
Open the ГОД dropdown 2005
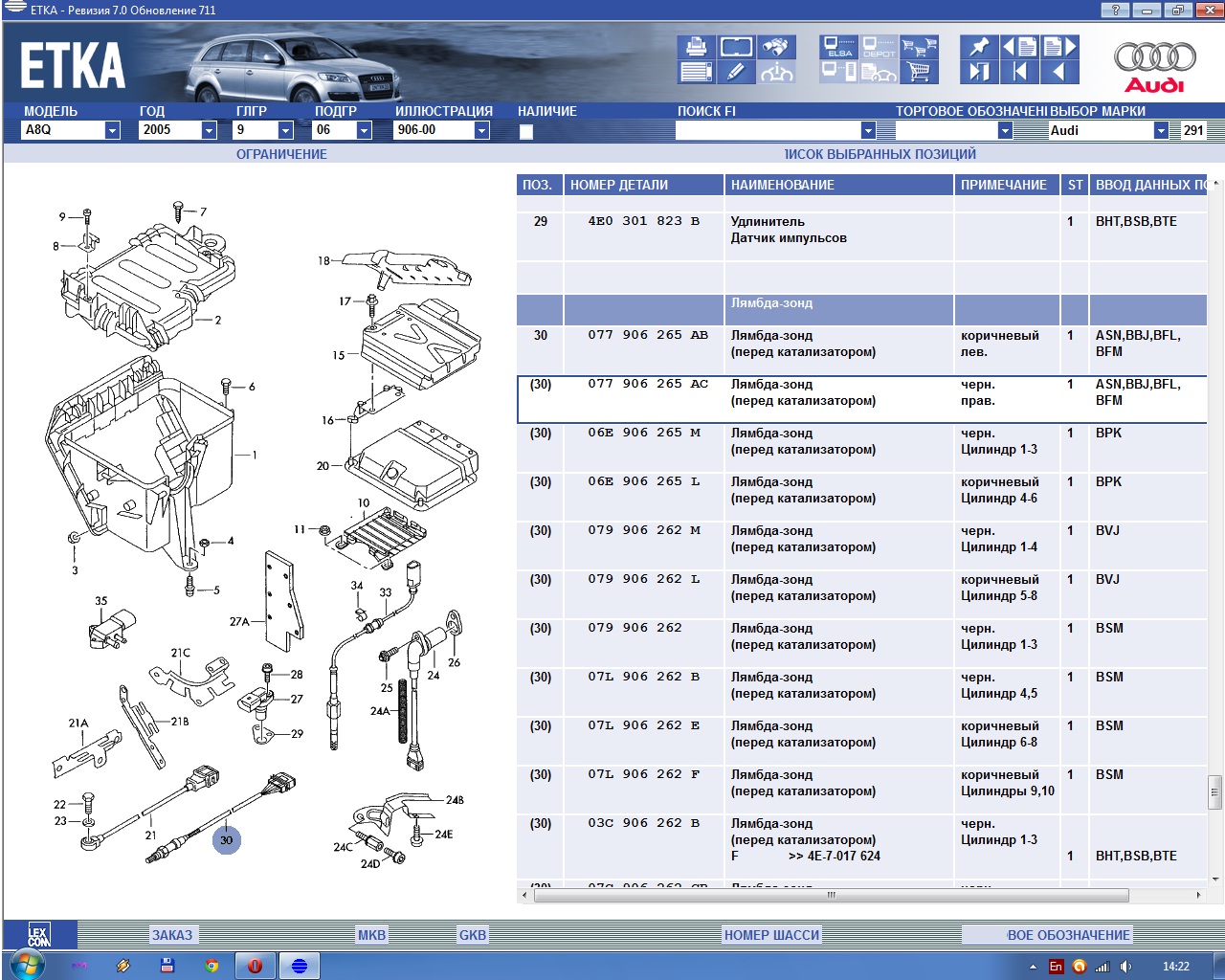210,130
